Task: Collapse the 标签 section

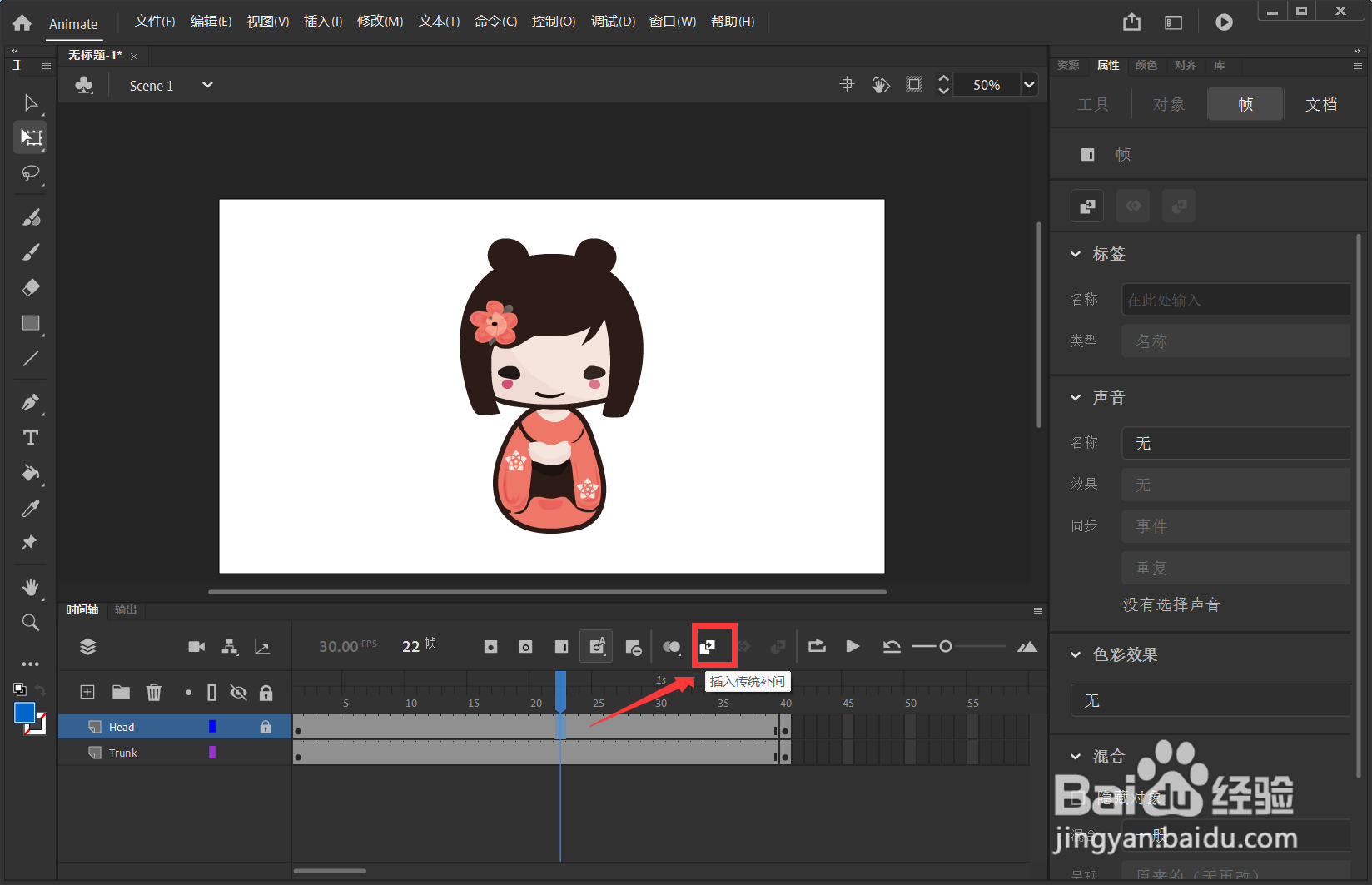Action: 1076,254
